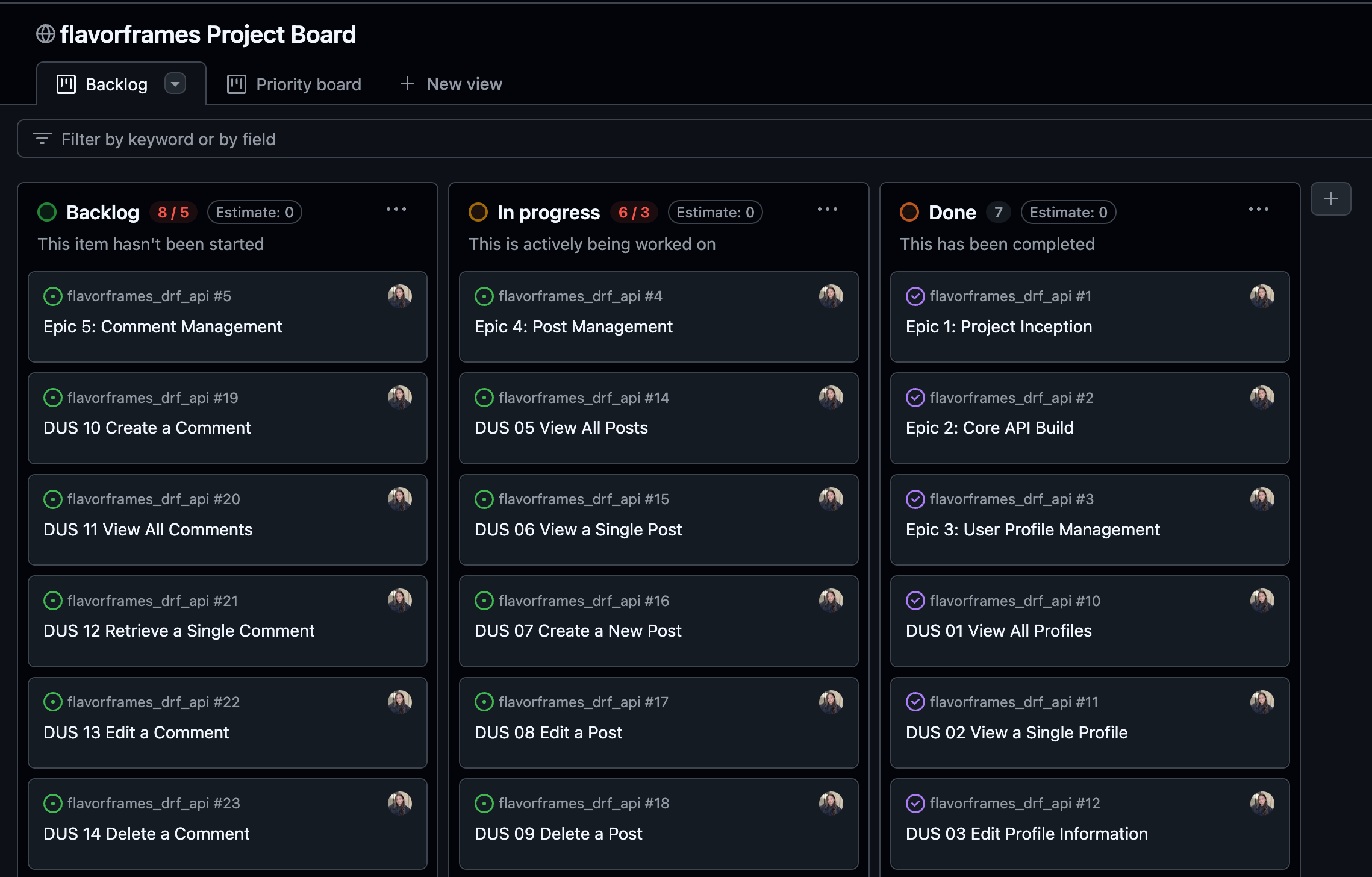Open DUS 12 Retrieve a Single Comment
Screen dimensions: 1372x877
click(179, 631)
